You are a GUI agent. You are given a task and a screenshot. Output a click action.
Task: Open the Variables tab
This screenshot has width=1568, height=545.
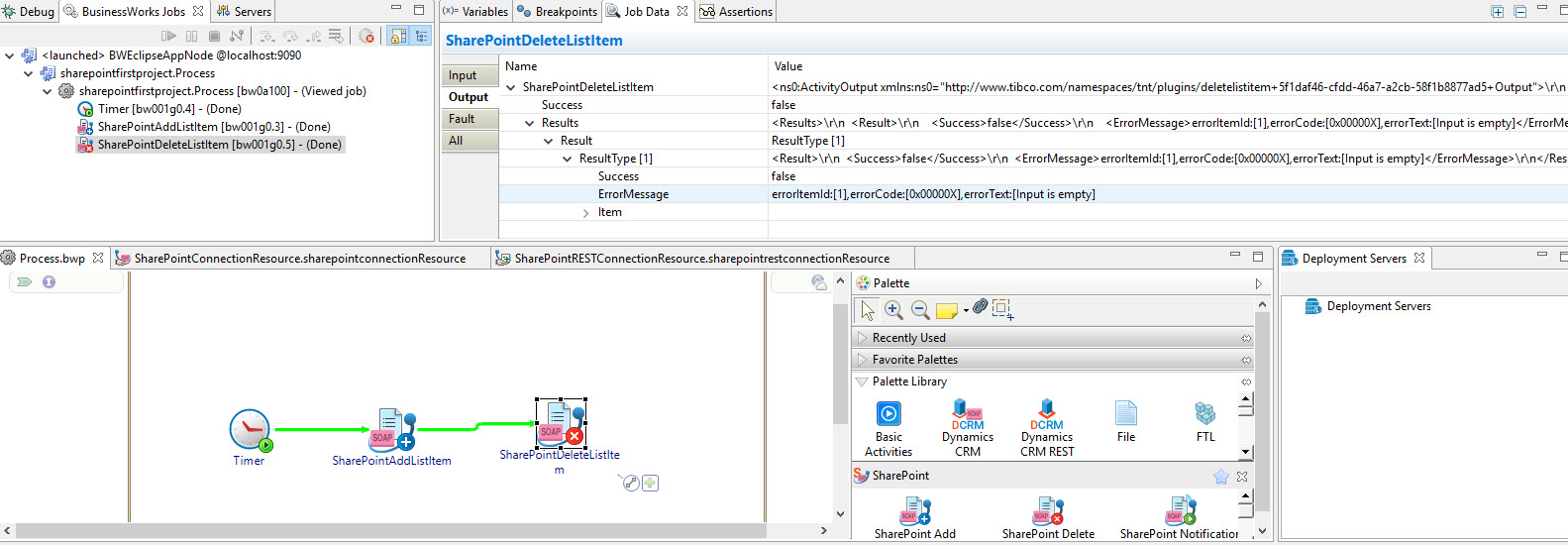pyautogui.click(x=475, y=12)
